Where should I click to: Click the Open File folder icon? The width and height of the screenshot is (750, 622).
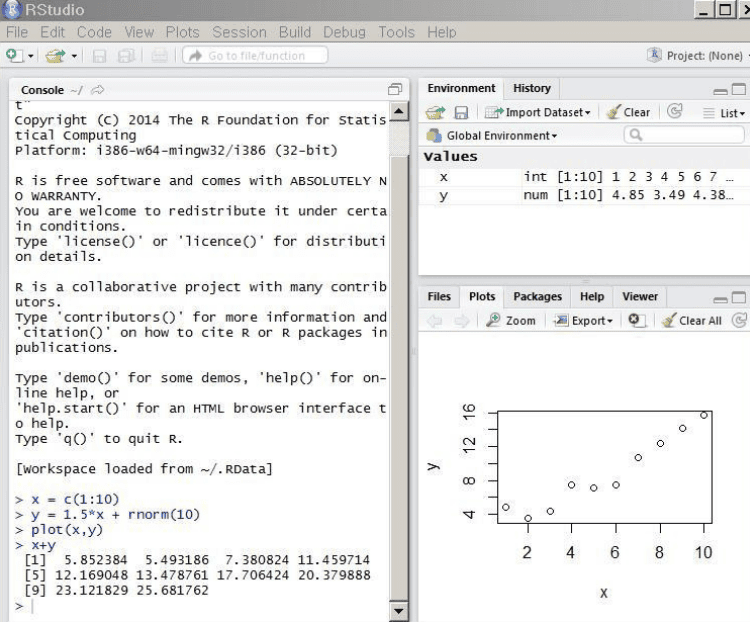52,56
